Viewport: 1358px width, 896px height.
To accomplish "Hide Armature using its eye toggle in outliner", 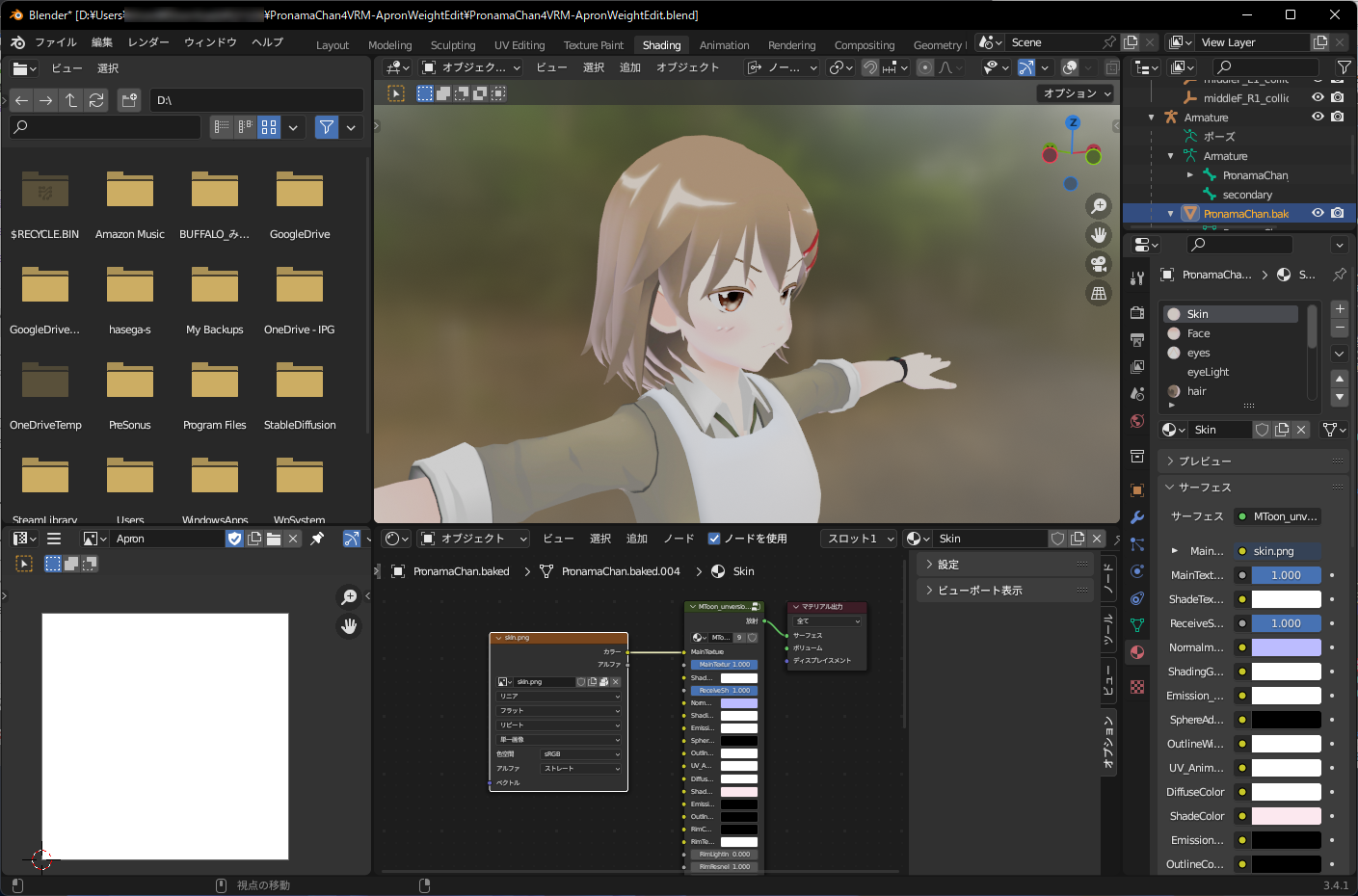I will click(1317, 117).
